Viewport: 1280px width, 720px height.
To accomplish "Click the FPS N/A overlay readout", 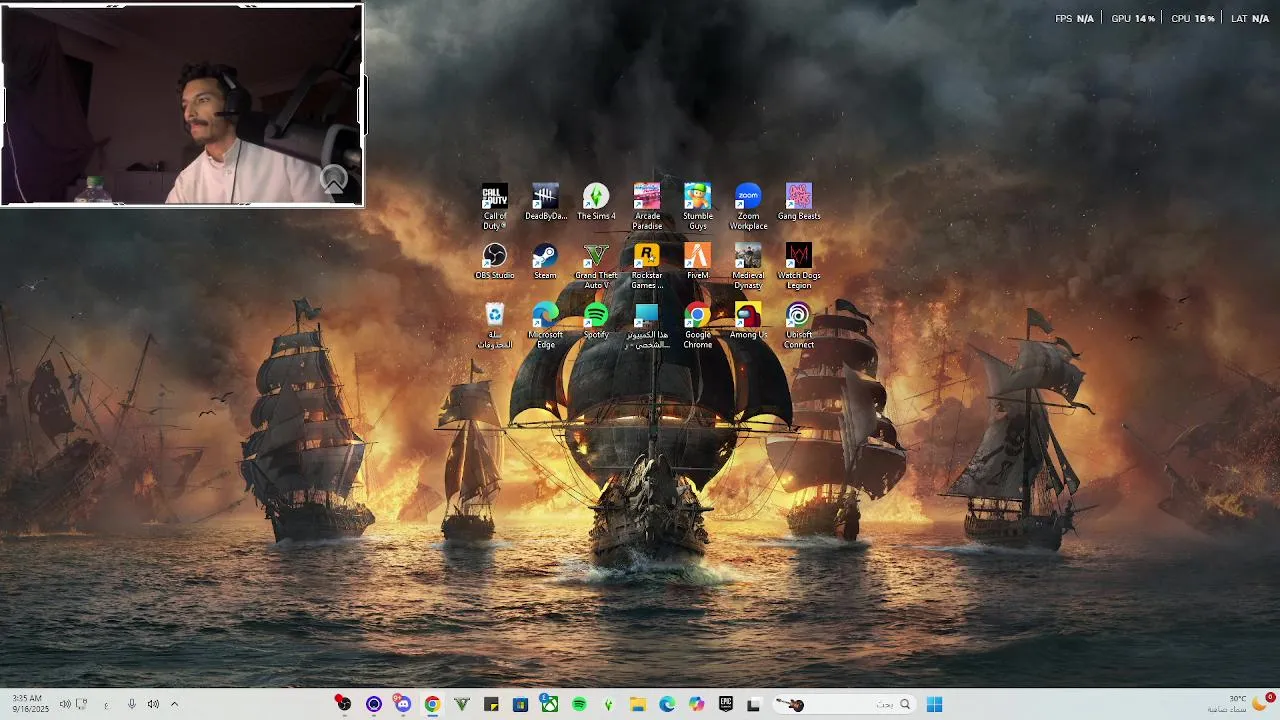I will pos(1075,19).
